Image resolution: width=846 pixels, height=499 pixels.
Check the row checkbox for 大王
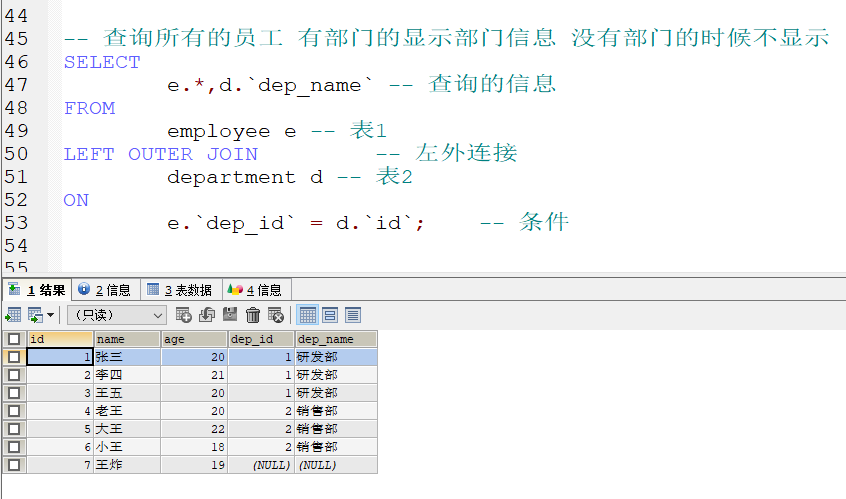click(x=14, y=429)
